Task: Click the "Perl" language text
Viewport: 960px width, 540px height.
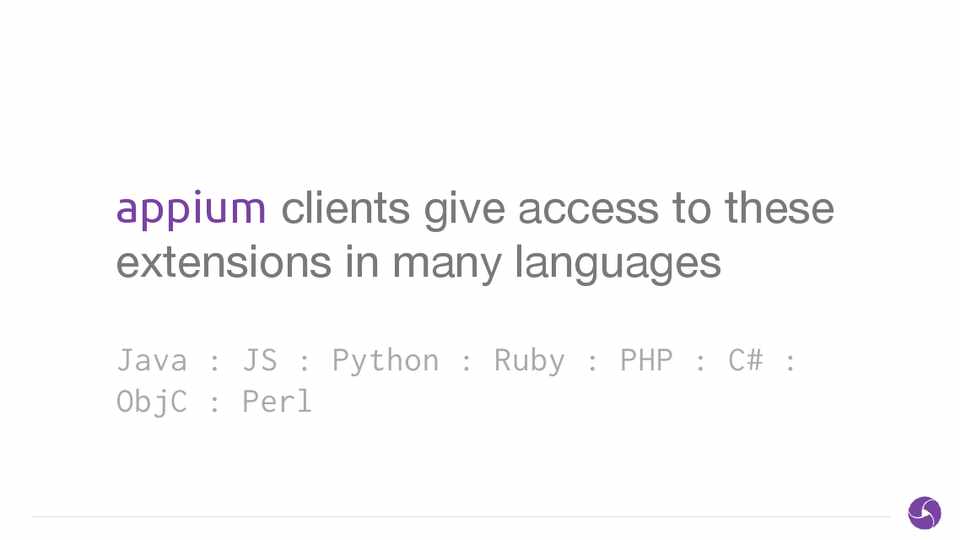Action: click(277, 402)
